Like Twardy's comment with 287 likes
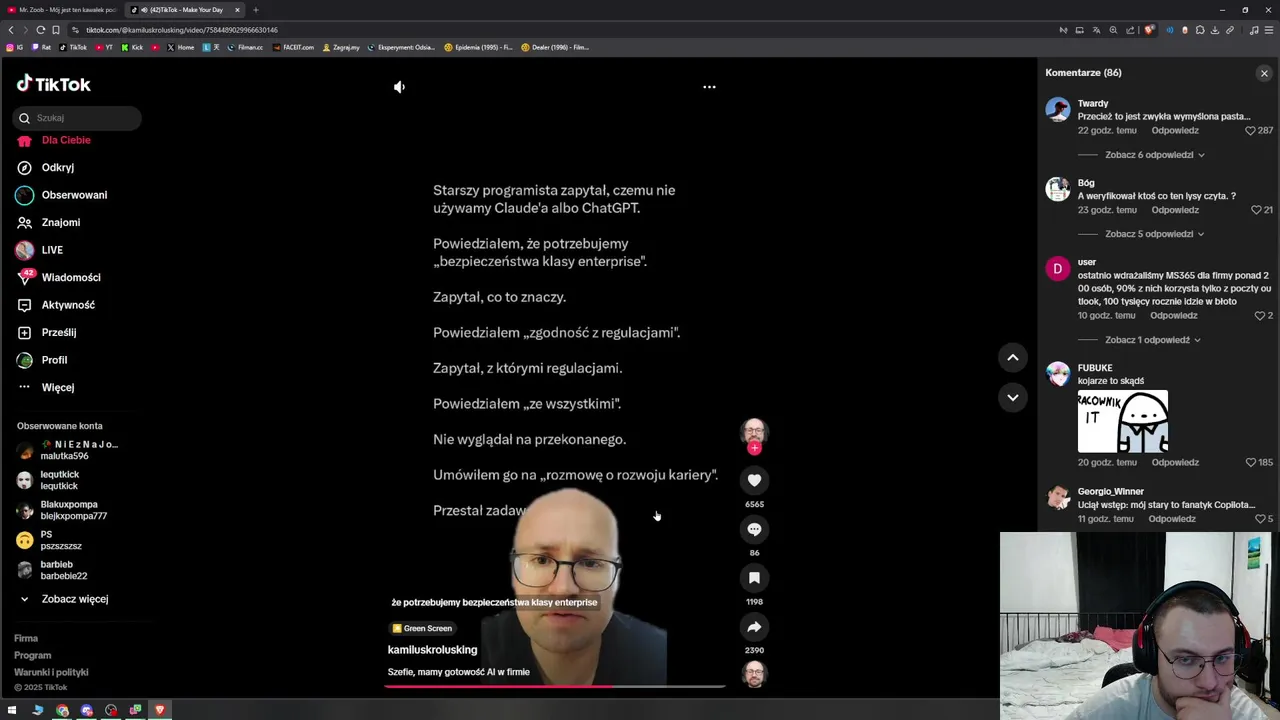The width and height of the screenshot is (1280, 720). 1250,131
